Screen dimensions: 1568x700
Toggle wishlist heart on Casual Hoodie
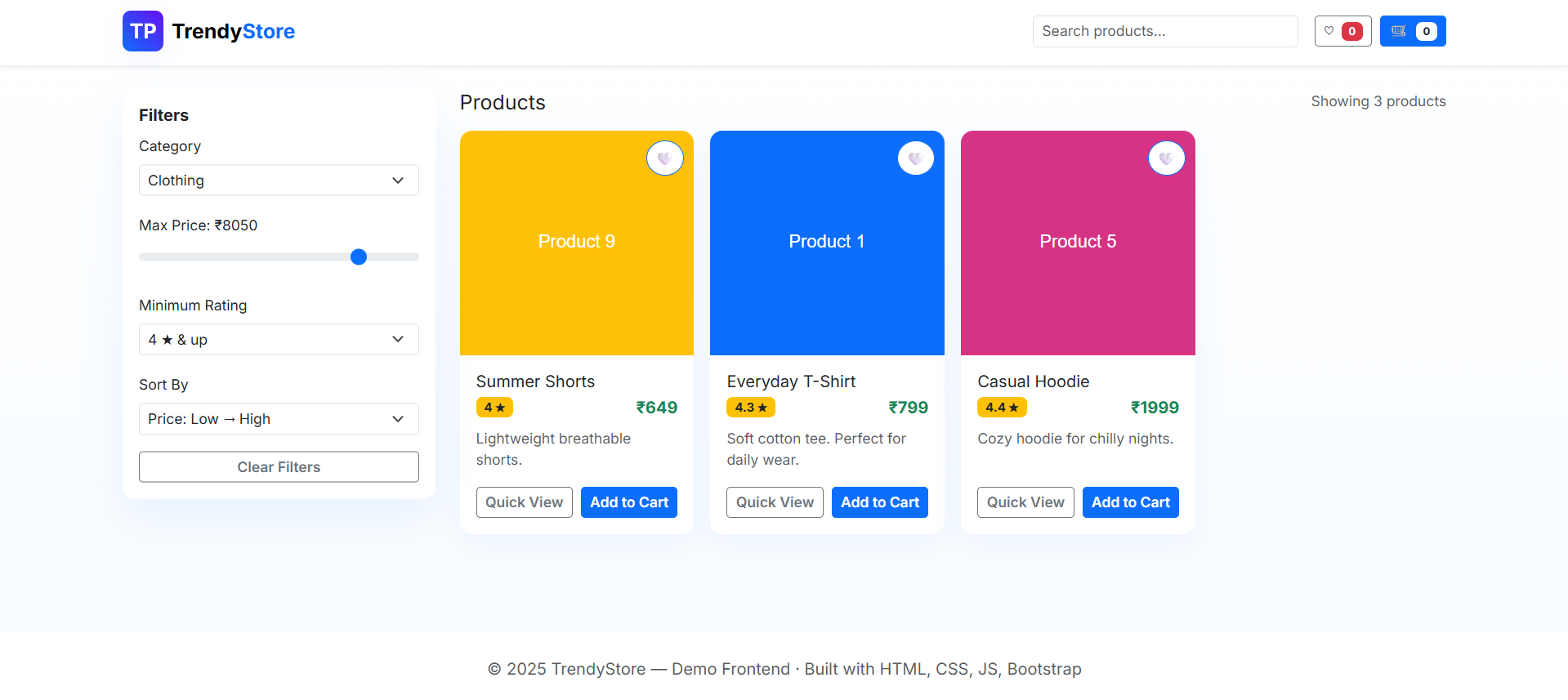pos(1166,158)
